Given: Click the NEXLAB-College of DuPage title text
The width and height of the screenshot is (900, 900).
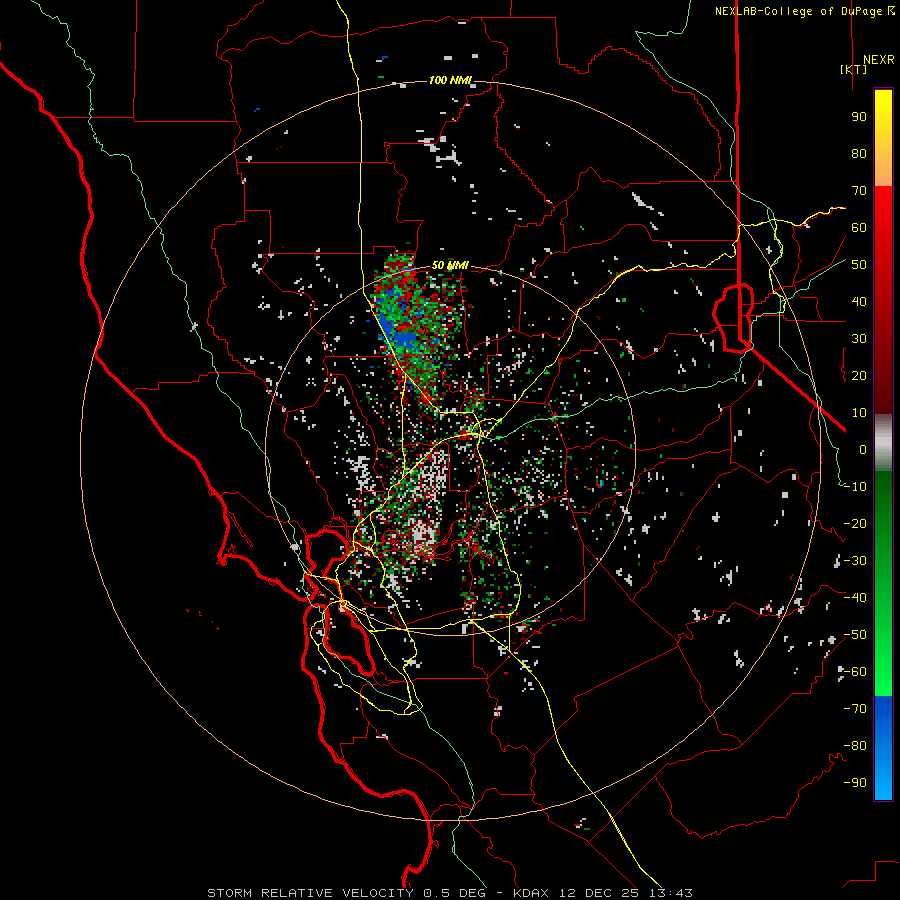Looking at the screenshot, I should (804, 11).
